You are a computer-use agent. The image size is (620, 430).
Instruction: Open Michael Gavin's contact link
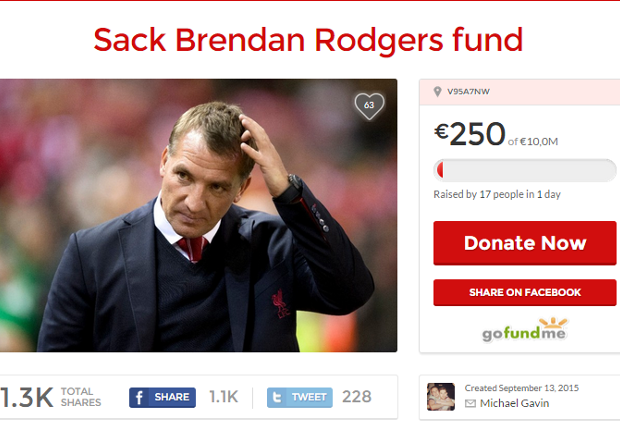point(514,403)
